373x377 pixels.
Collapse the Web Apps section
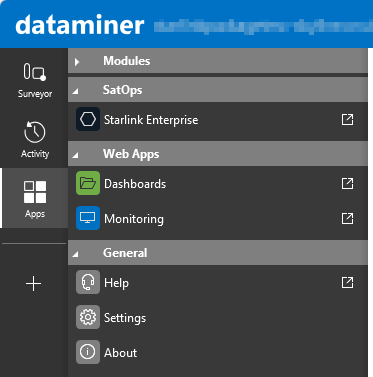76,155
